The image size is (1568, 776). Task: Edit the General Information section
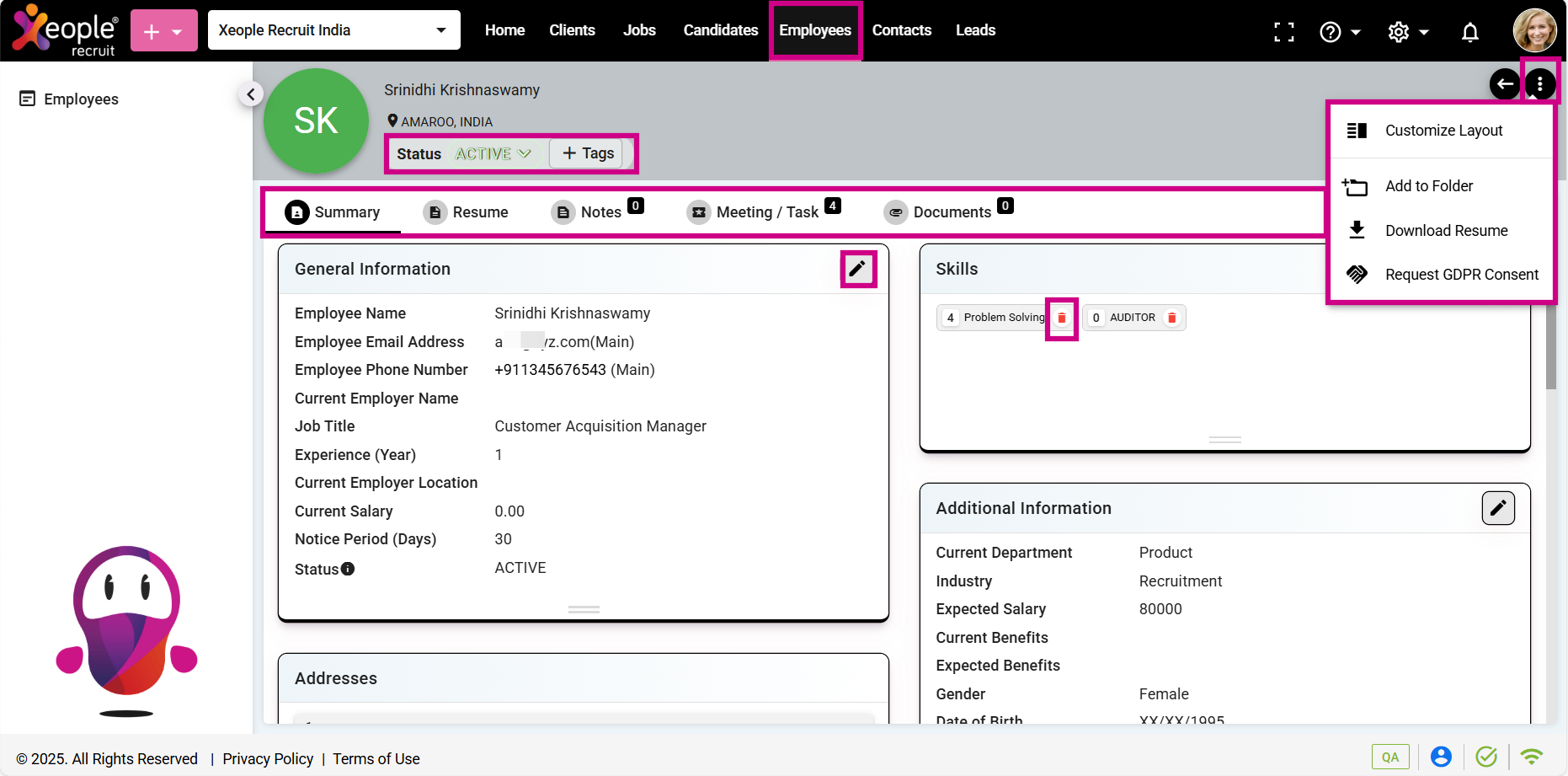(857, 269)
